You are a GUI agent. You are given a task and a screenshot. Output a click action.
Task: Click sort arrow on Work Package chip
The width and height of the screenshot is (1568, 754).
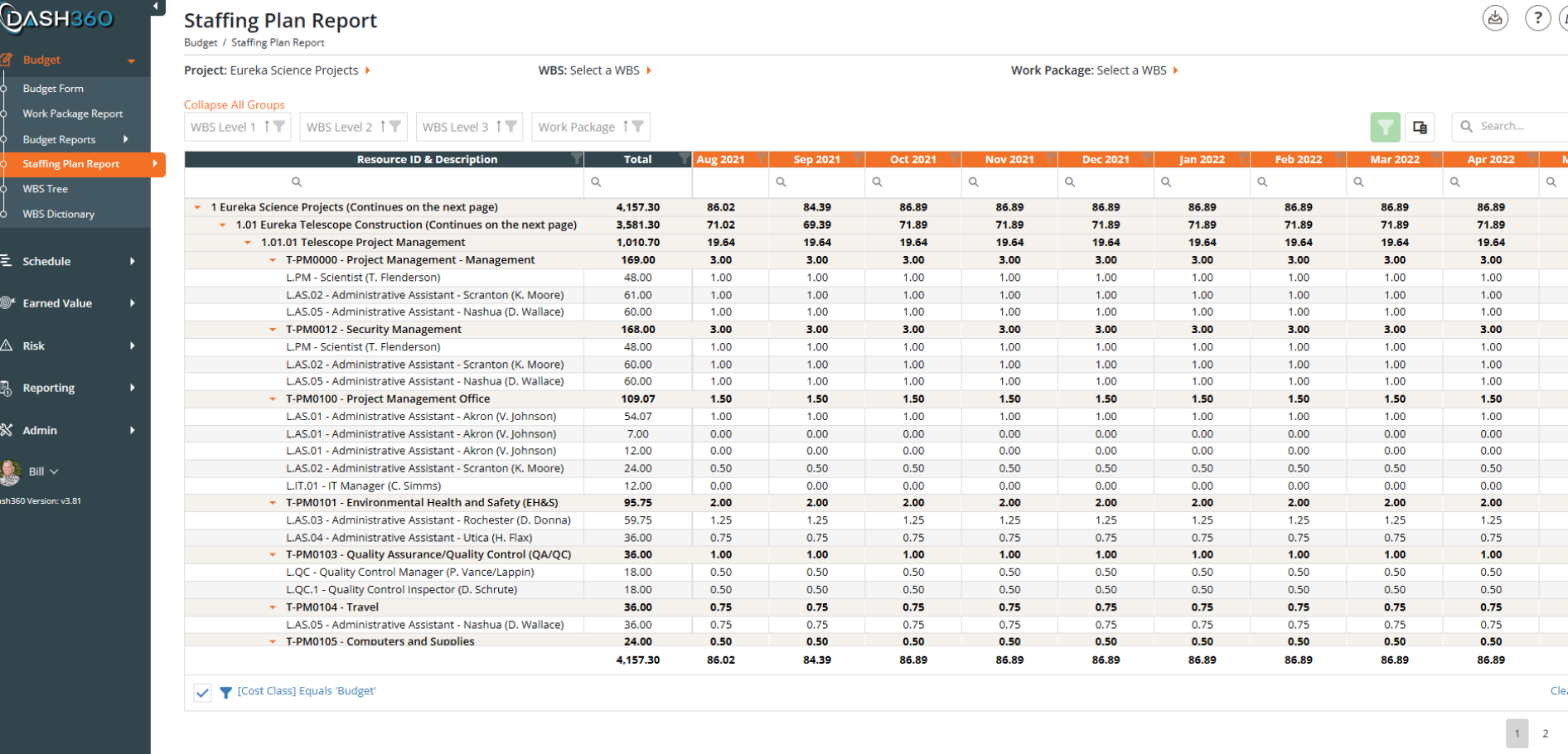click(x=626, y=127)
